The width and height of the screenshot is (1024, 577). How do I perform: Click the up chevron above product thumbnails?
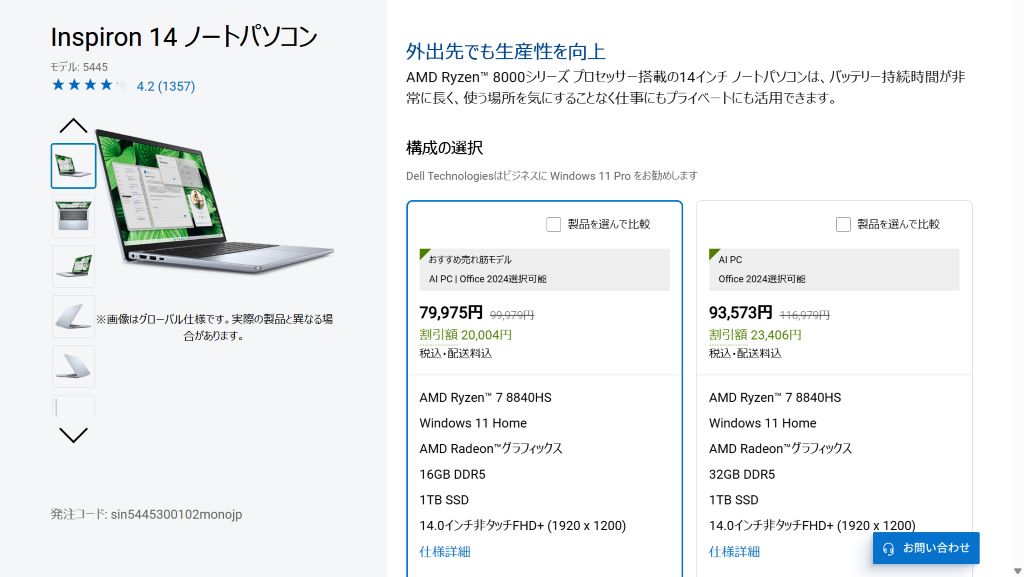click(x=73, y=125)
